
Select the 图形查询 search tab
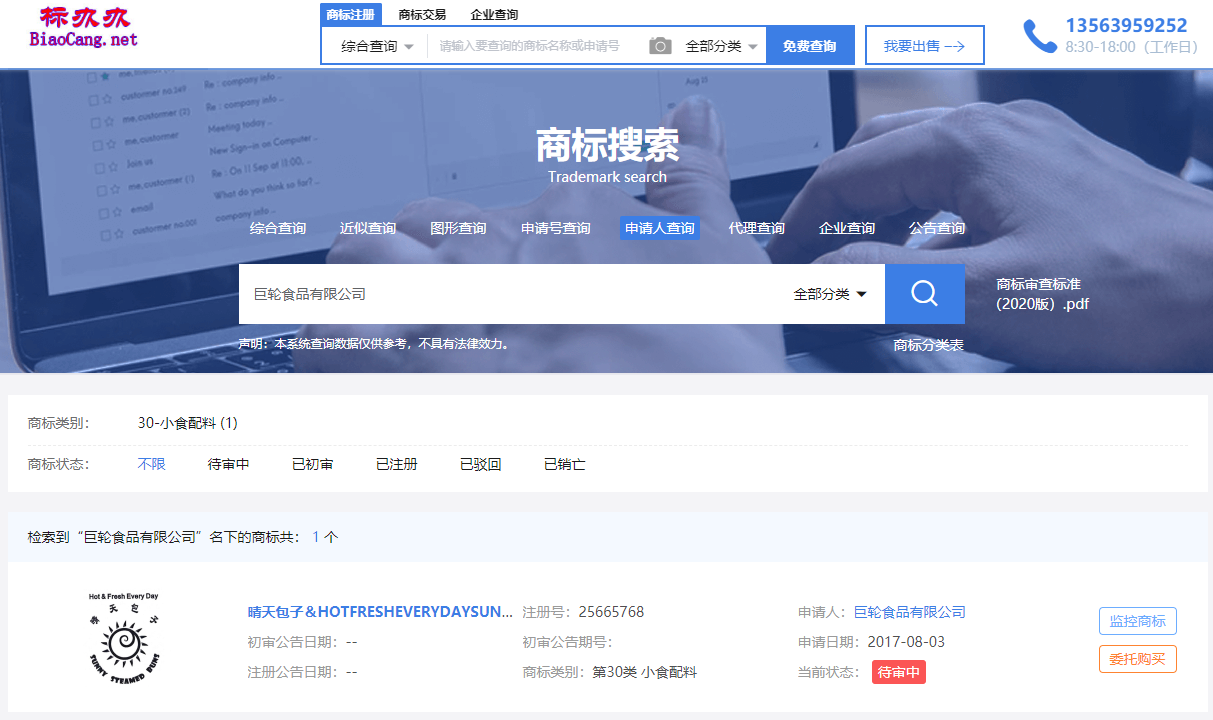[458, 228]
